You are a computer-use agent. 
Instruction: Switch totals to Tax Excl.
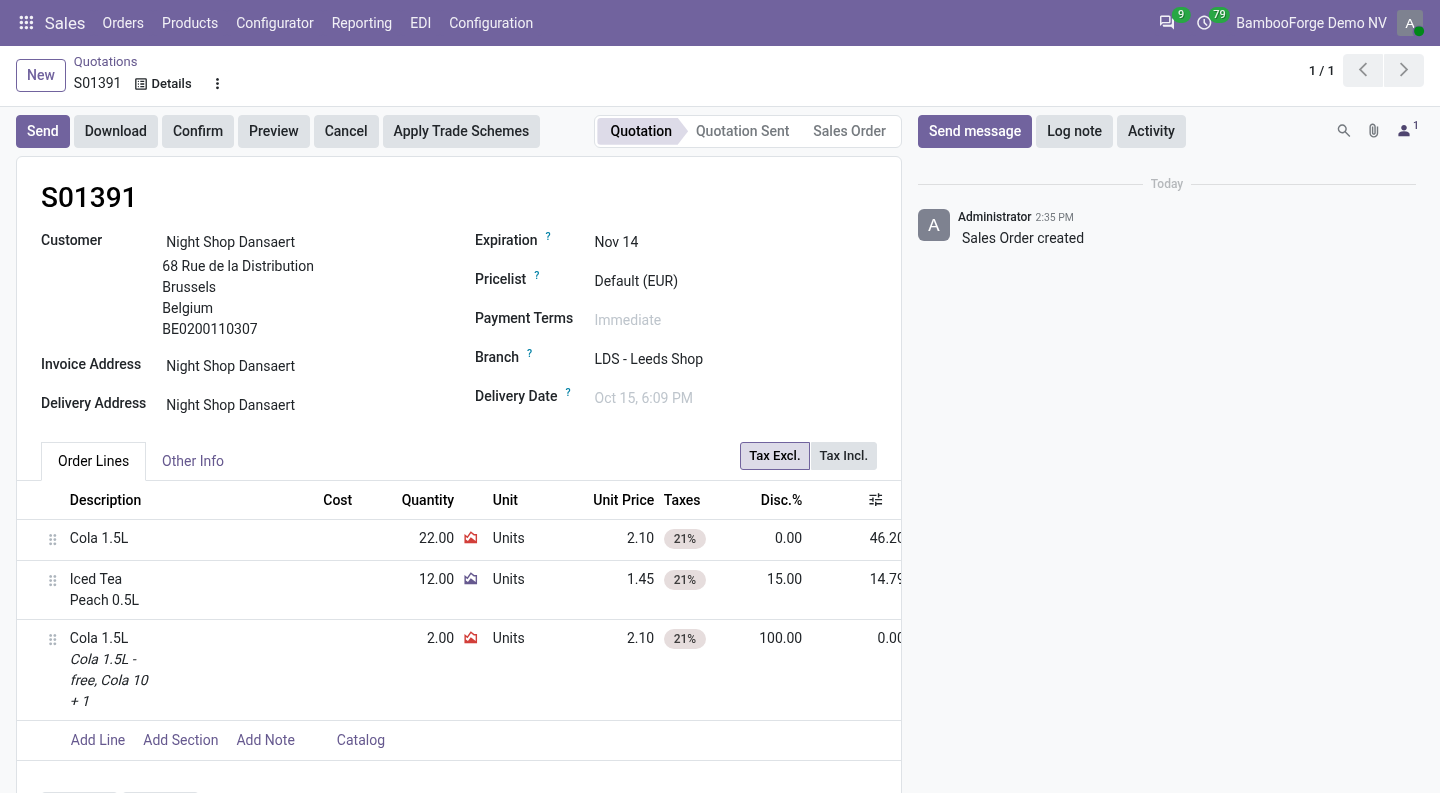[x=775, y=456]
